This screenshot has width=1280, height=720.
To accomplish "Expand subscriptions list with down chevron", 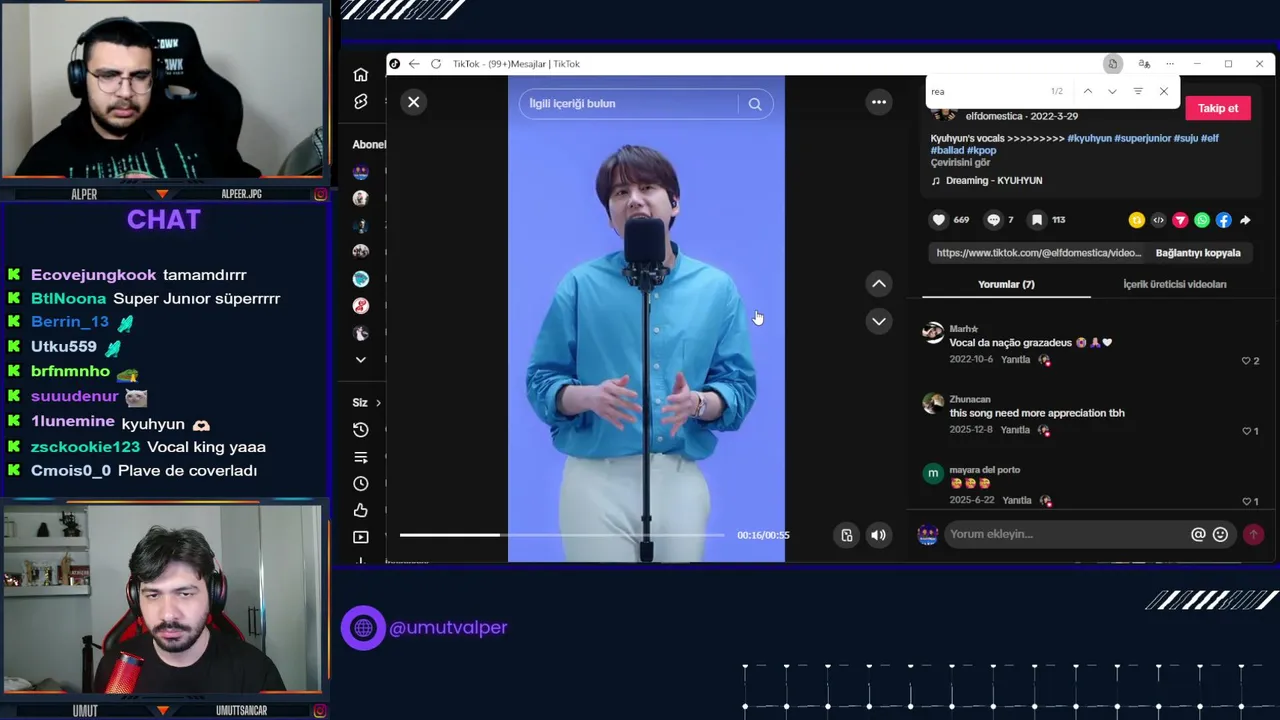I will [361, 360].
